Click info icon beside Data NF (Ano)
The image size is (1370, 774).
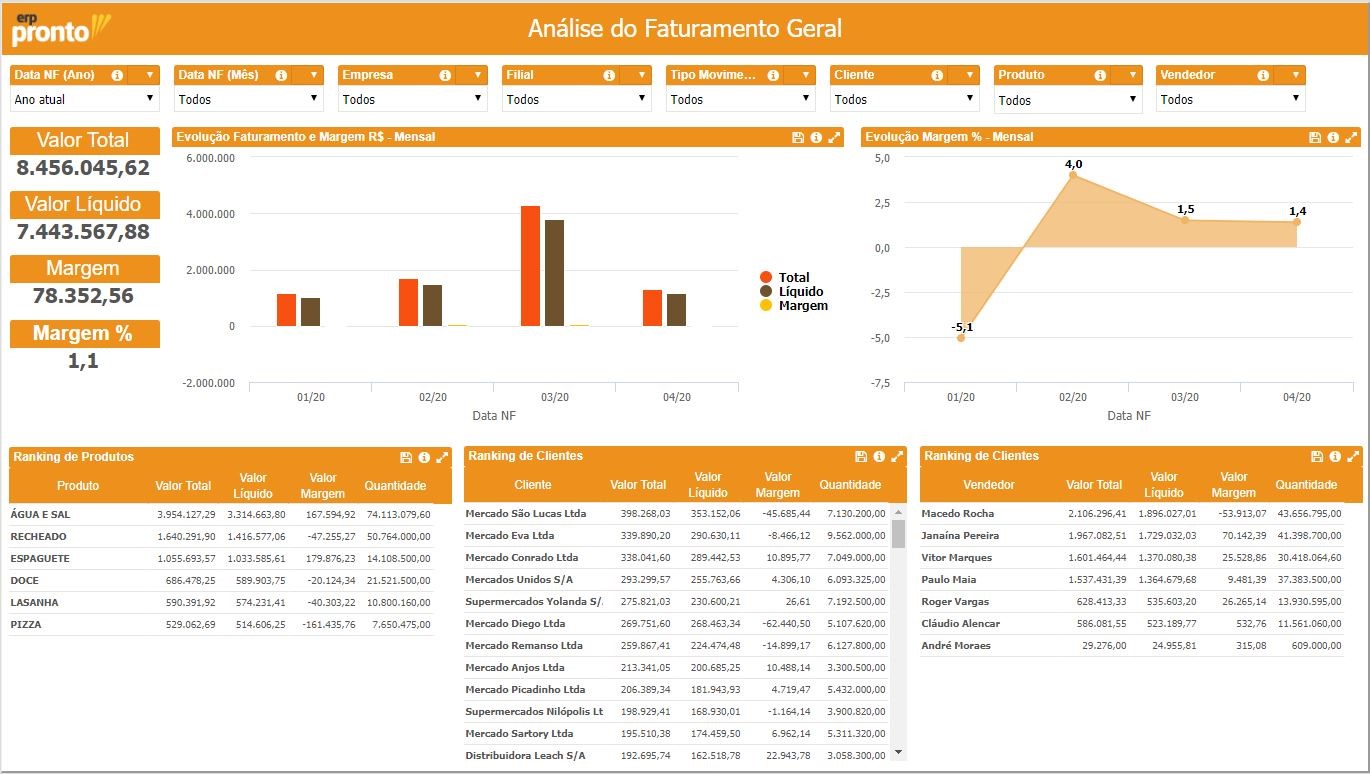click(x=117, y=75)
